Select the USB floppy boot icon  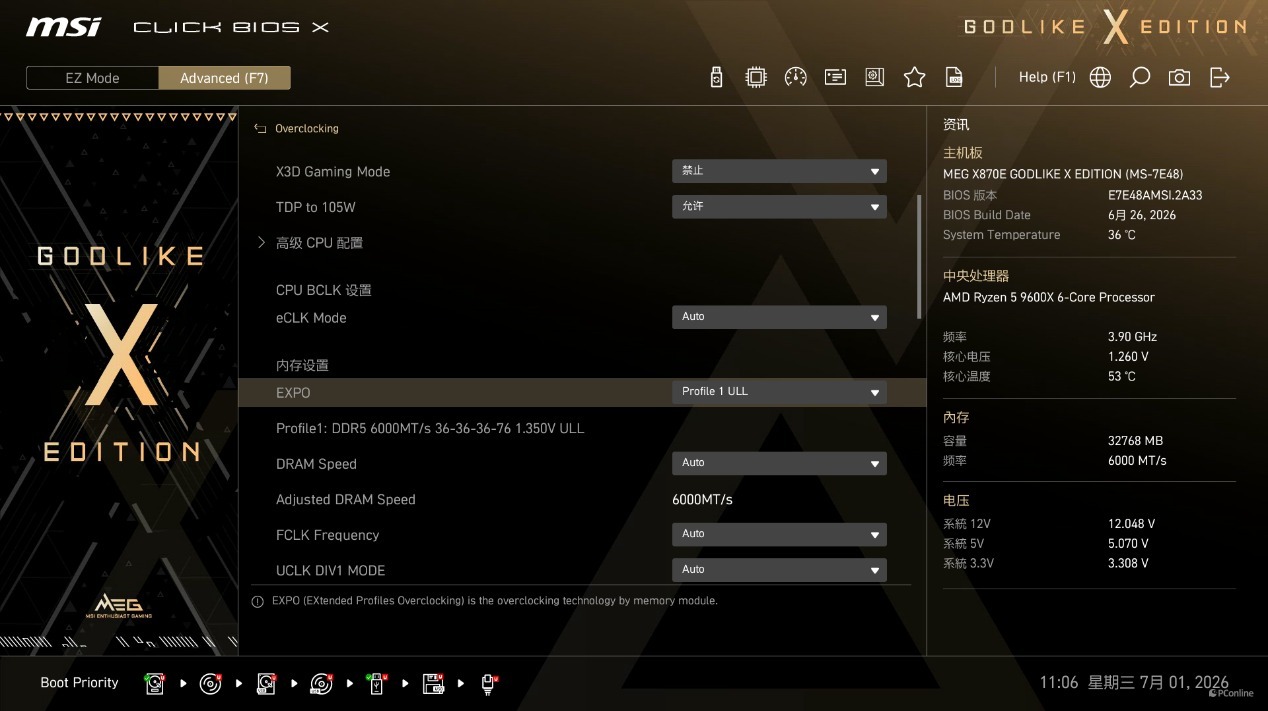click(433, 683)
